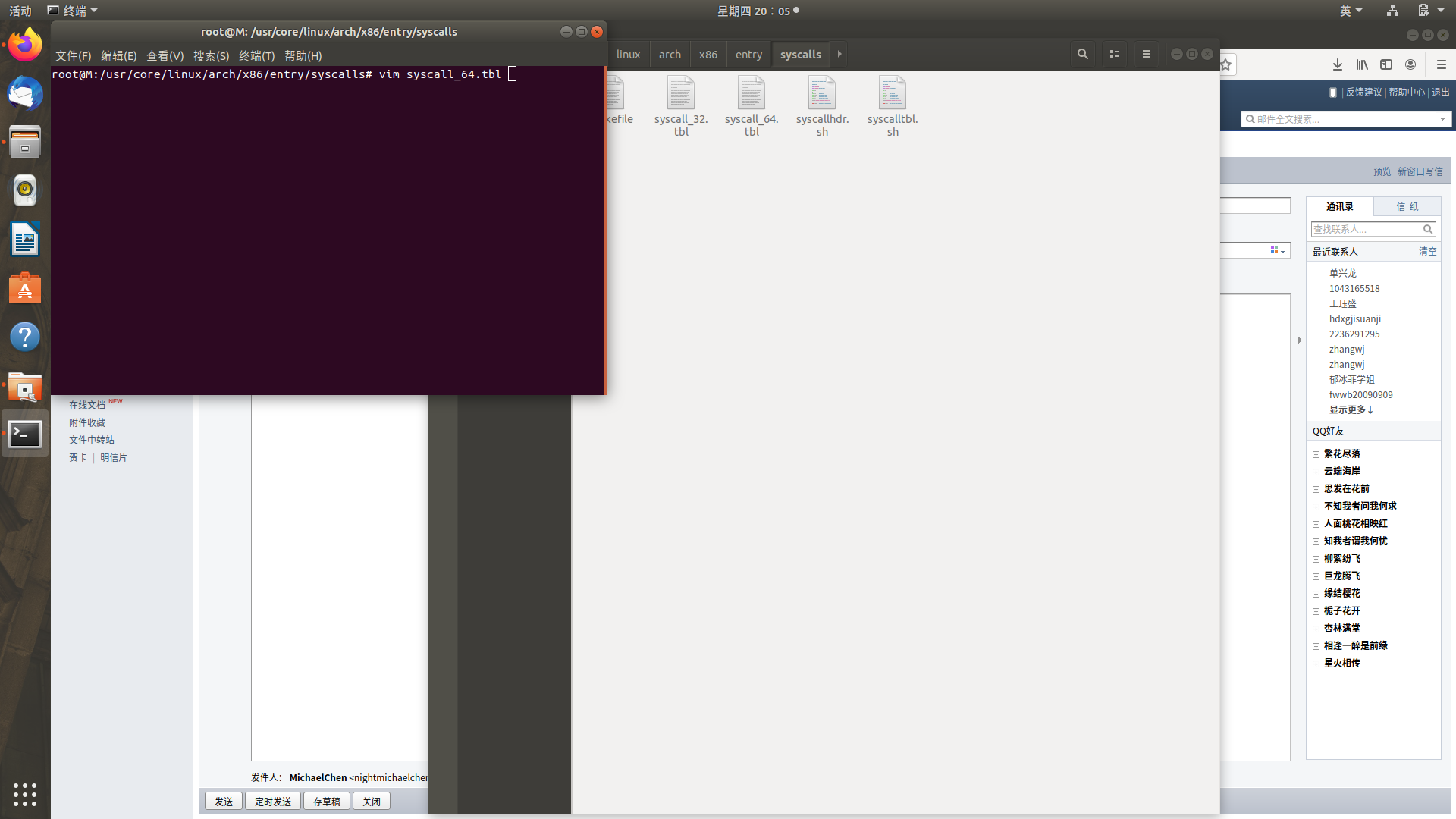Expand mail search options dropdown
Screen dimensions: 1456x819
coord(1442,119)
